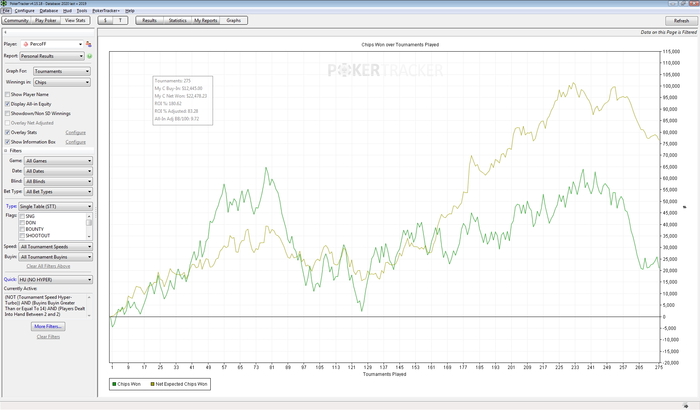Click the Clear All Filters Above link
The height and width of the screenshot is (410, 700).
[x=48, y=266]
